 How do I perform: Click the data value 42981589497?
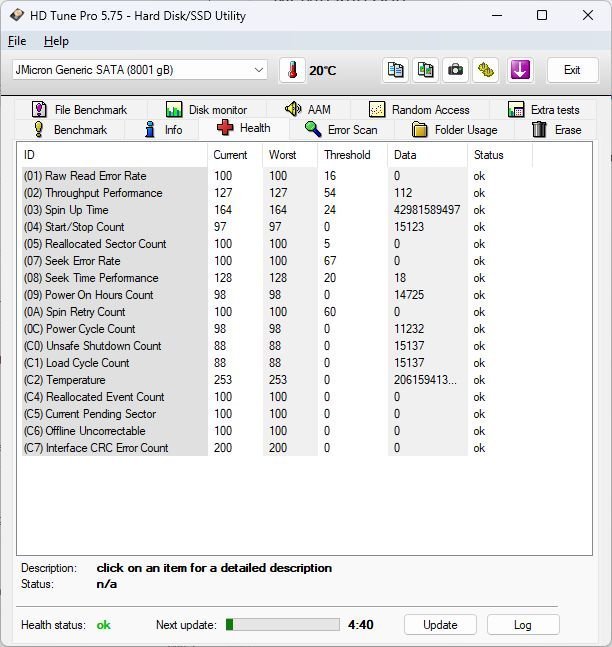(427, 210)
